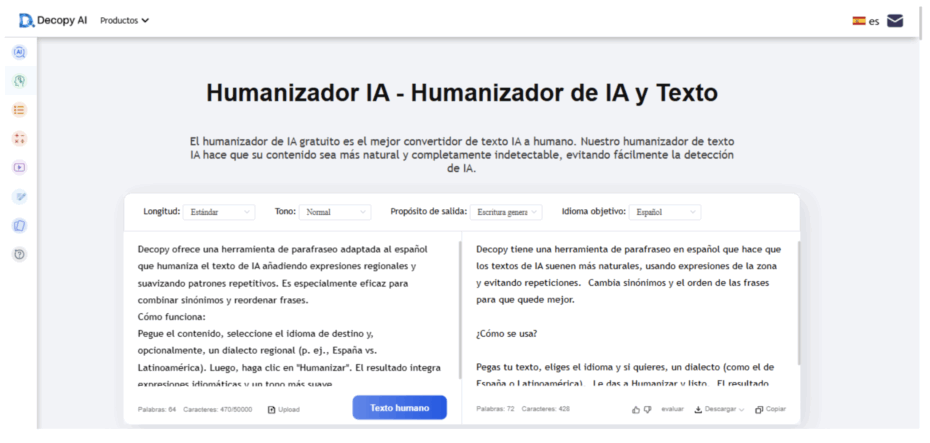This screenshot has width=930, height=443.
Task: Click inside the right output text area
Action: pos(632,314)
